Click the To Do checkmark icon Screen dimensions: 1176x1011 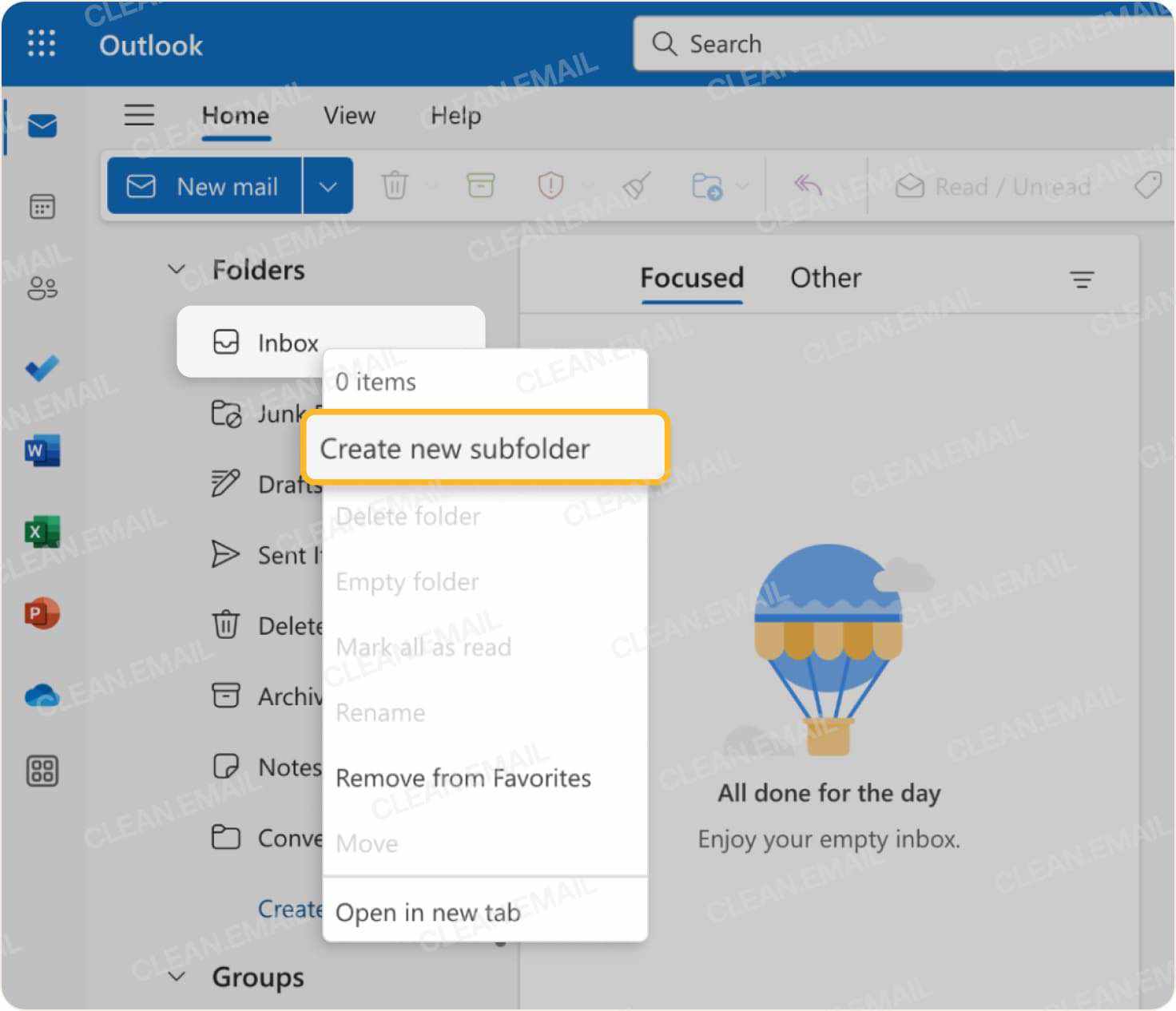41,369
